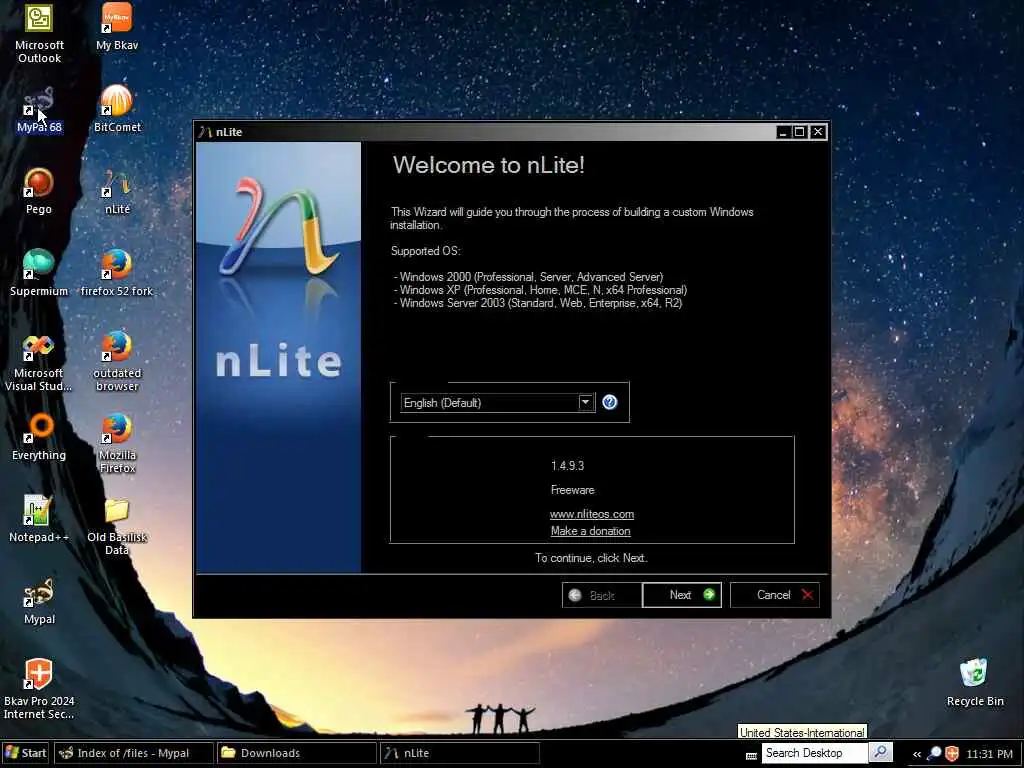Click the nLite desktop shortcut icon
Viewport: 1024px width, 768px height.
point(117,191)
